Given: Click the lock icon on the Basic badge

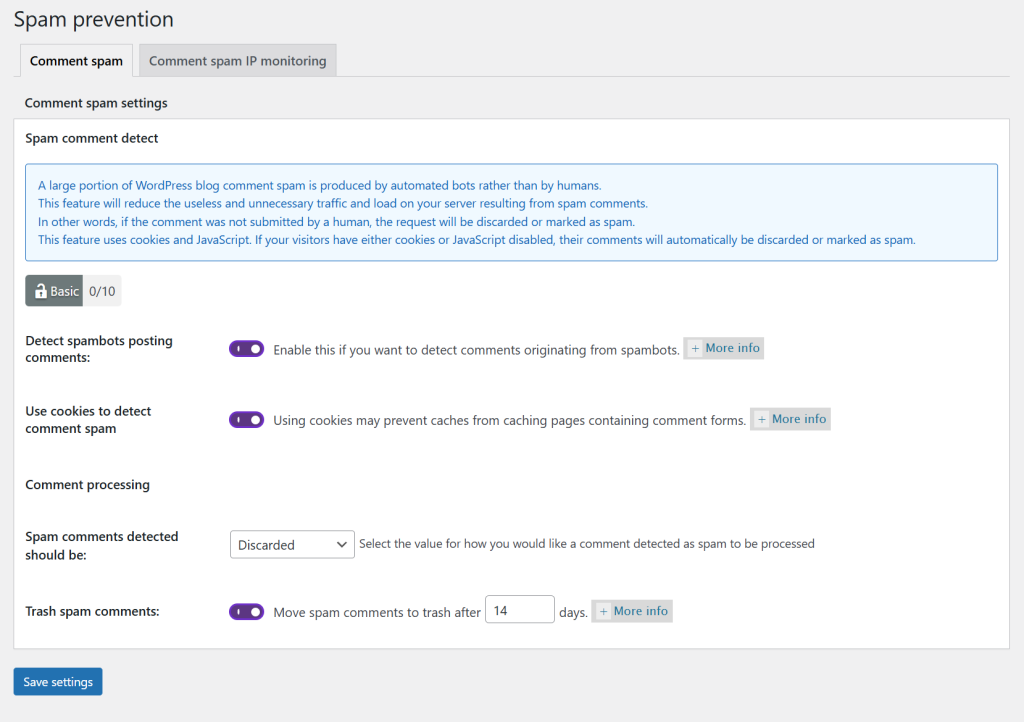Looking at the screenshot, I should click(40, 291).
